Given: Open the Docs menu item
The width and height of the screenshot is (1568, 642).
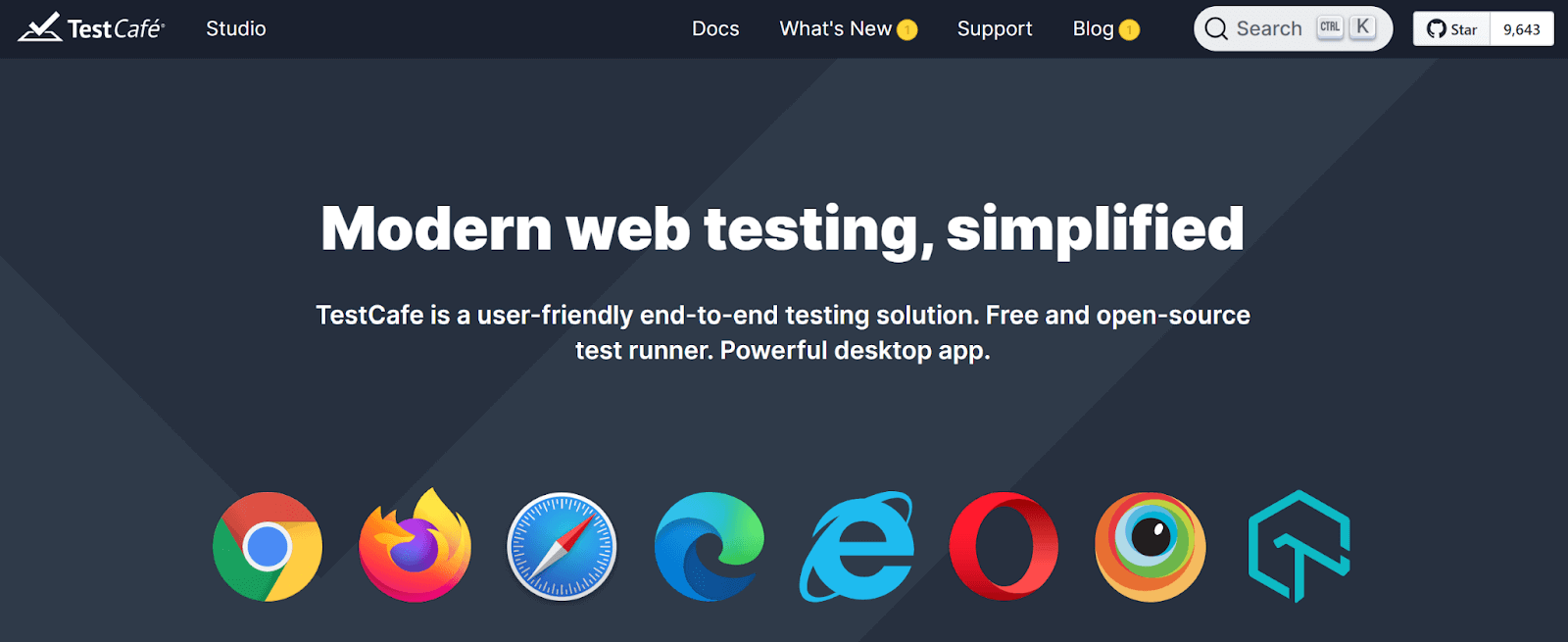Looking at the screenshot, I should (715, 28).
